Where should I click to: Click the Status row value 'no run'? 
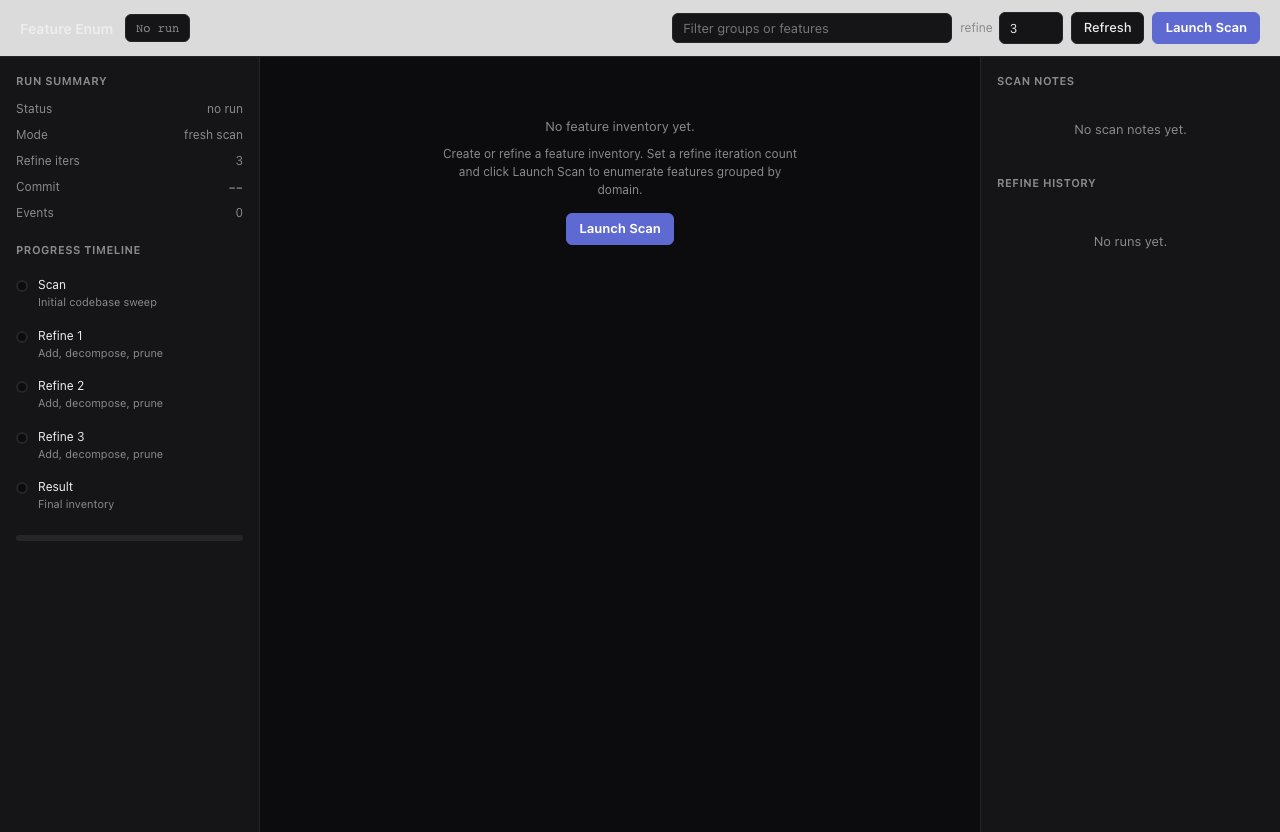pos(225,109)
